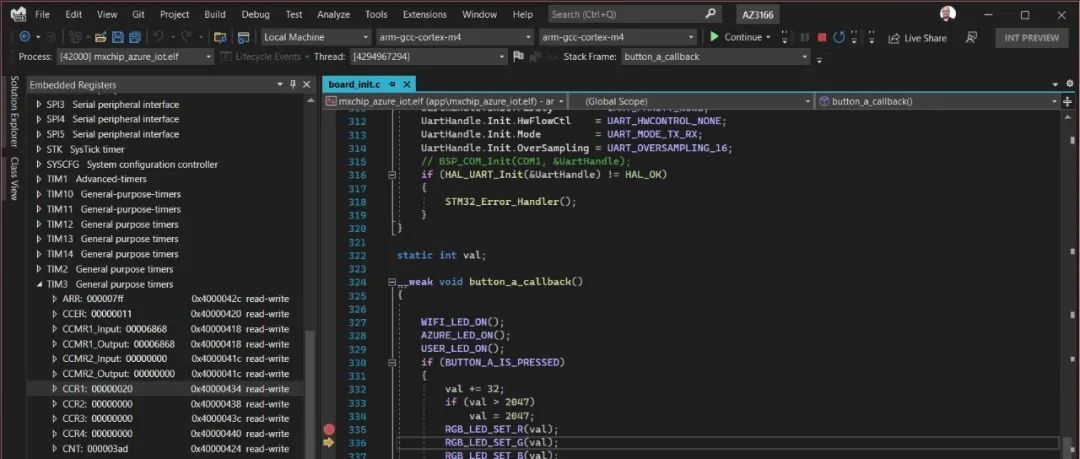Open the Class View side tab
Viewport: 1080px width, 459px height.
click(x=14, y=178)
